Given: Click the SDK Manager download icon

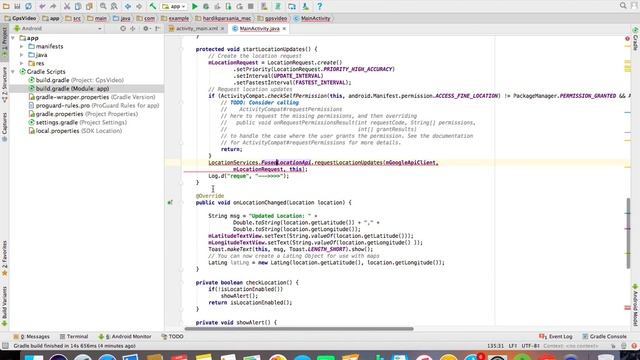Looking at the screenshot, I should pyautogui.click(x=305, y=6).
